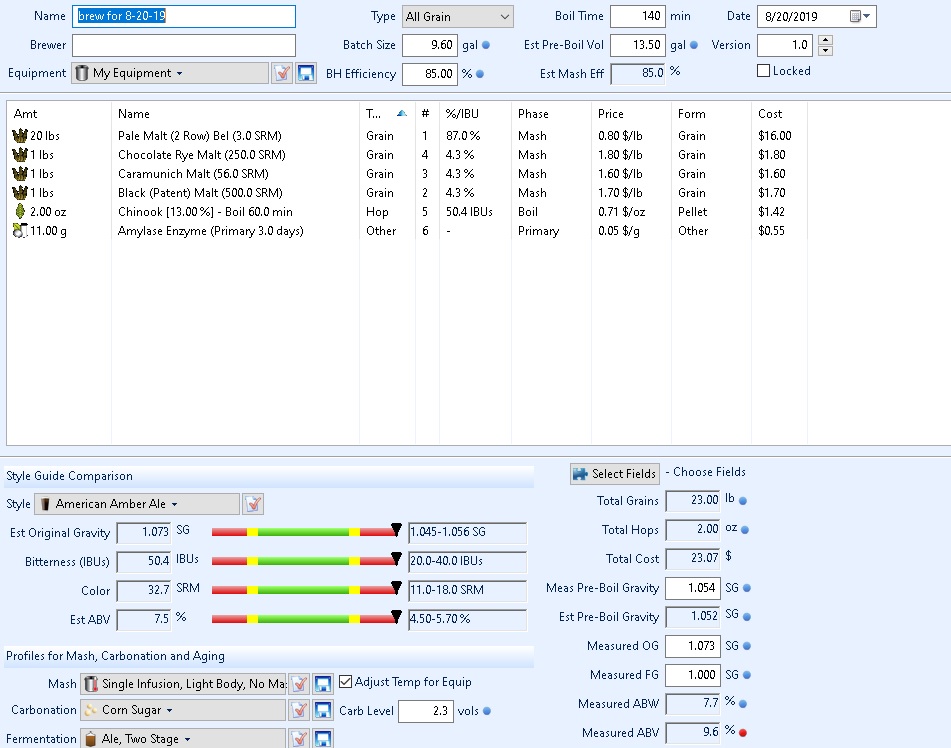This screenshot has width=951, height=748.
Task: Sort by the Price column header
Action: pos(631,113)
